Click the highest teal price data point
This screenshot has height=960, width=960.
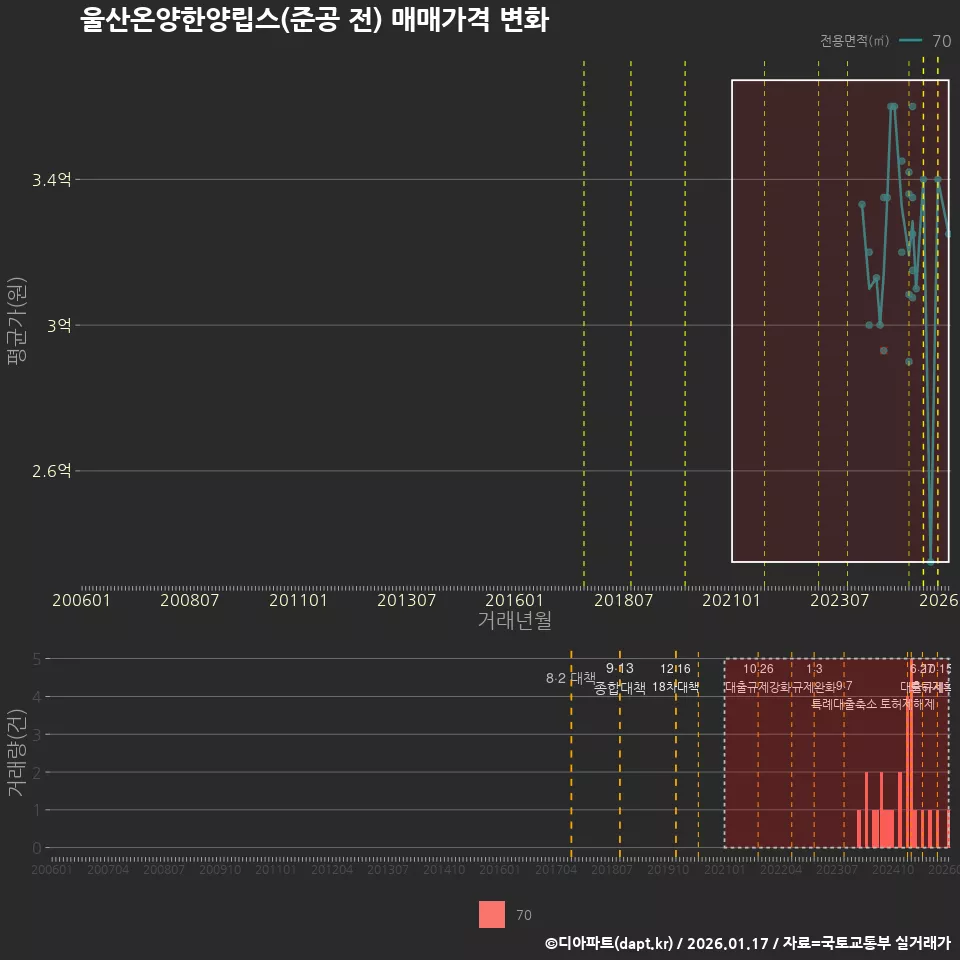891,106
